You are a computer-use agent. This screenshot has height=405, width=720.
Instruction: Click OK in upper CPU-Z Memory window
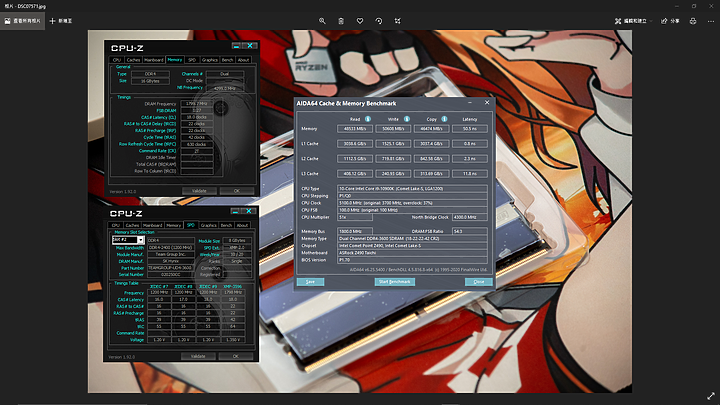click(236, 191)
